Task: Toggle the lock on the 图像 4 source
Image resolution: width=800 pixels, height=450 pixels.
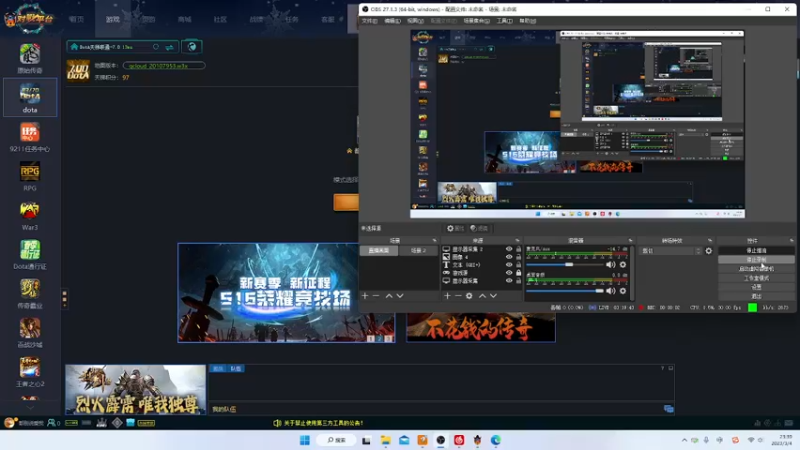Action: click(x=518, y=257)
